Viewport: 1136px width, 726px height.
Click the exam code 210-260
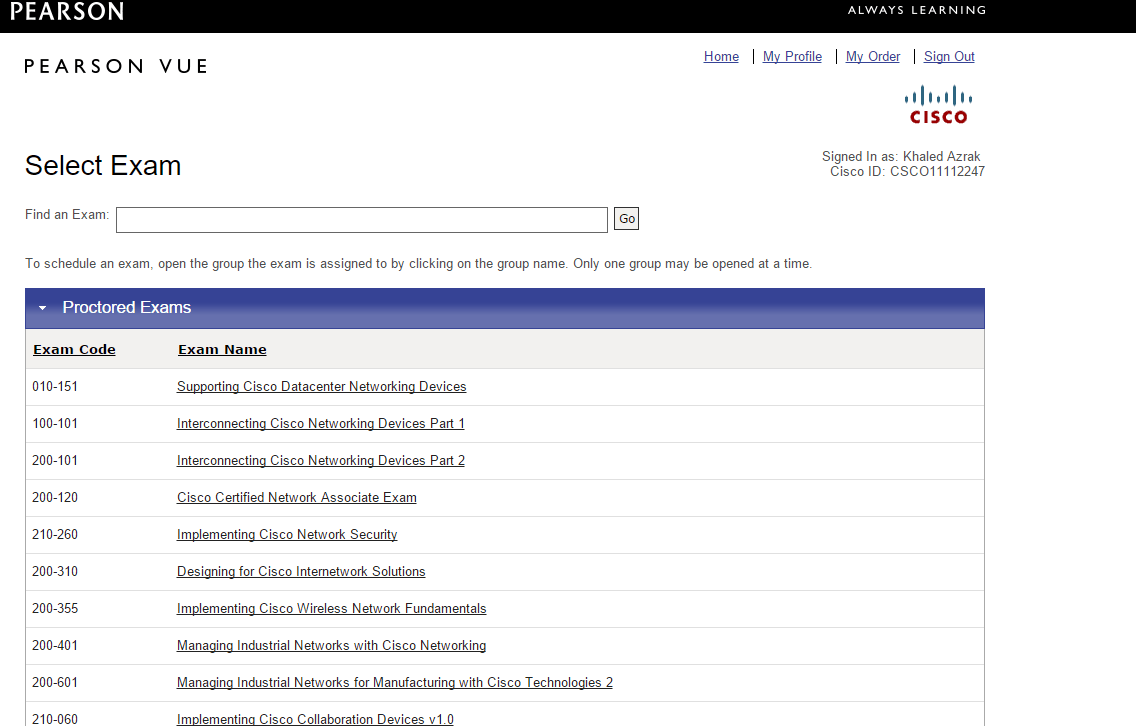point(54,535)
